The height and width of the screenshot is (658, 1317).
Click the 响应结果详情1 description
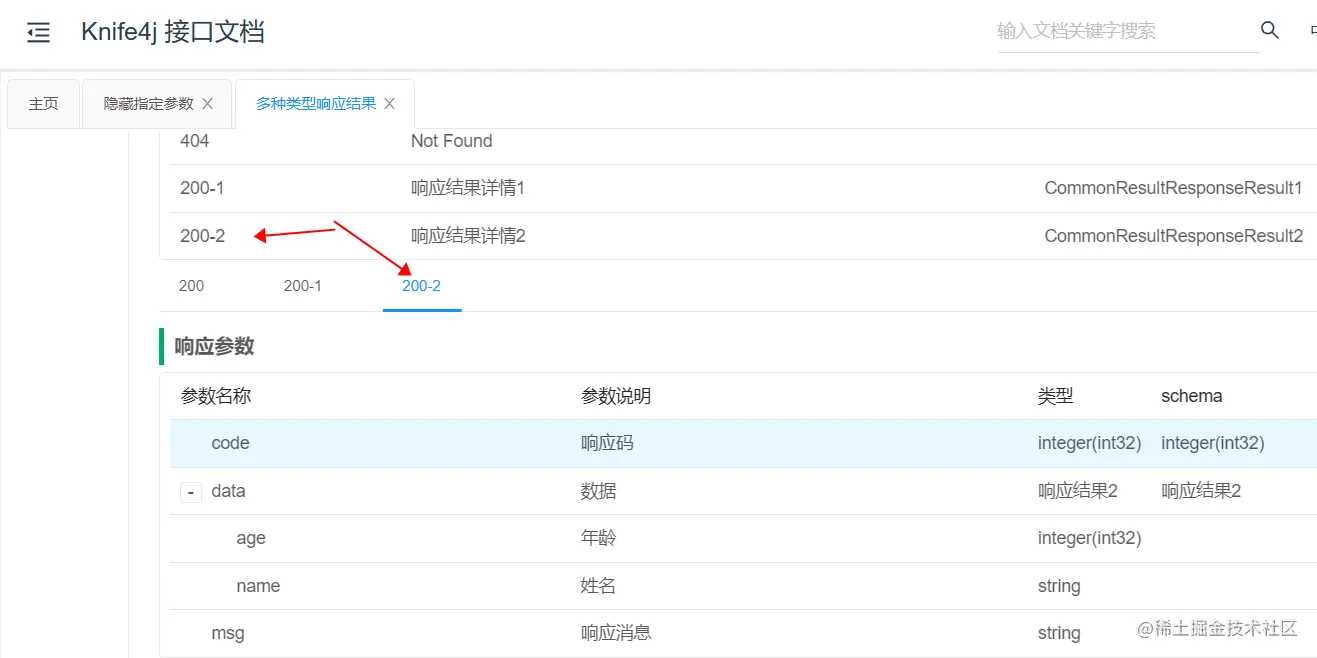coord(468,188)
